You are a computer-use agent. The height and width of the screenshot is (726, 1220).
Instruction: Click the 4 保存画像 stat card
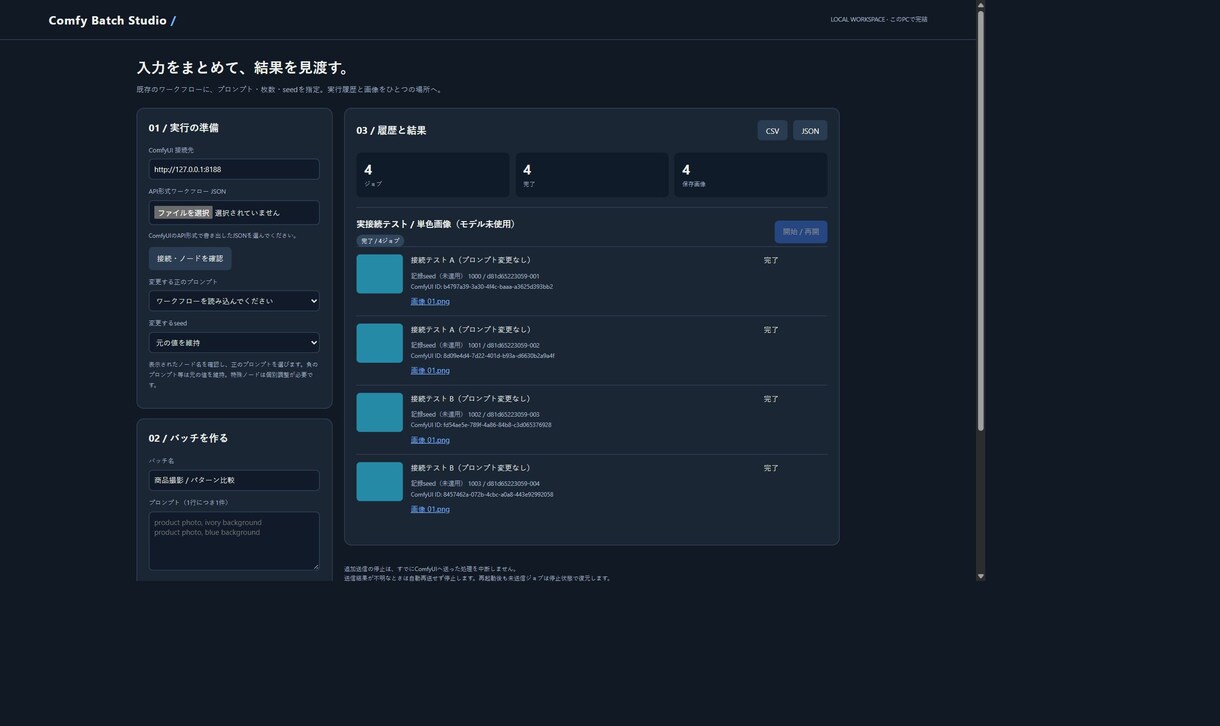(751, 175)
